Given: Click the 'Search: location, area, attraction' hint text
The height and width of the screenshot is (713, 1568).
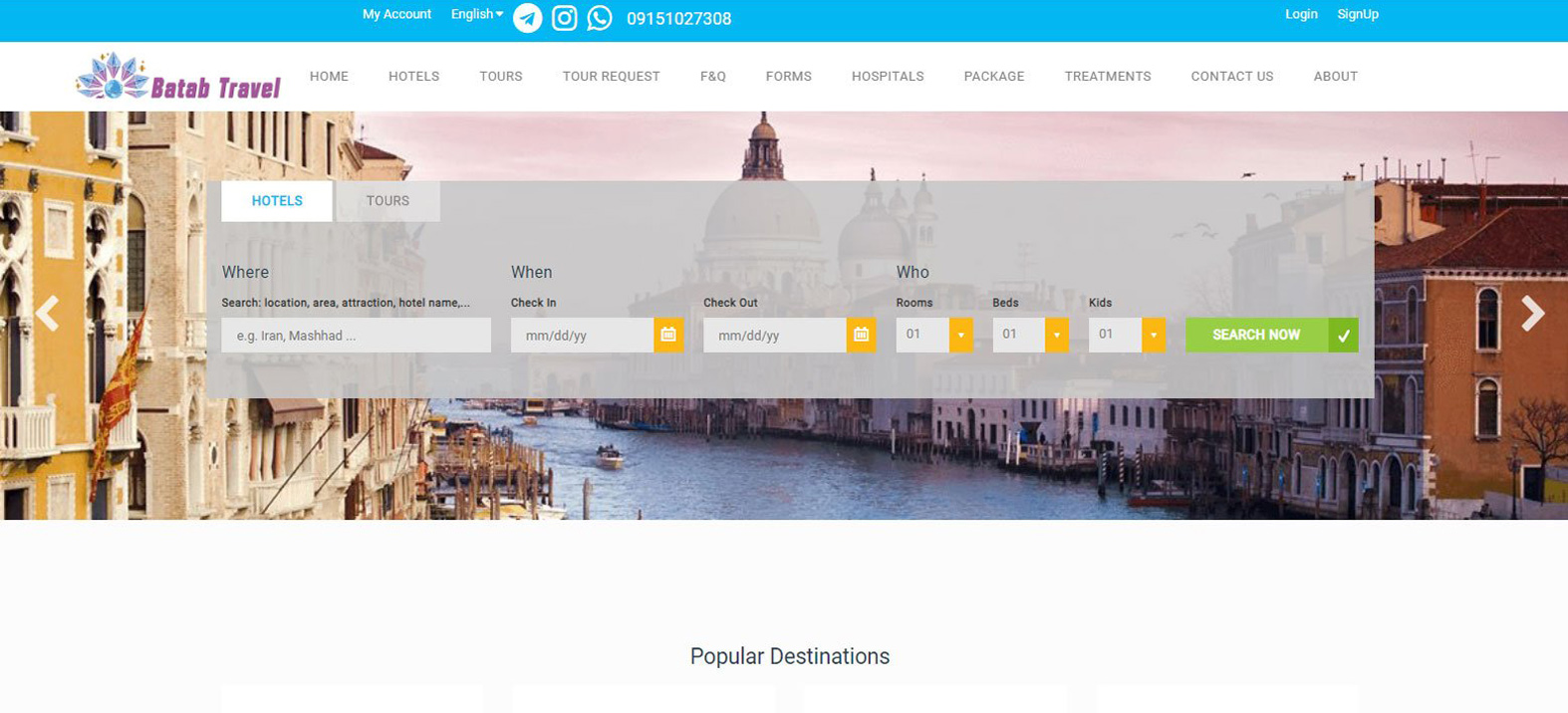Looking at the screenshot, I should (x=346, y=303).
